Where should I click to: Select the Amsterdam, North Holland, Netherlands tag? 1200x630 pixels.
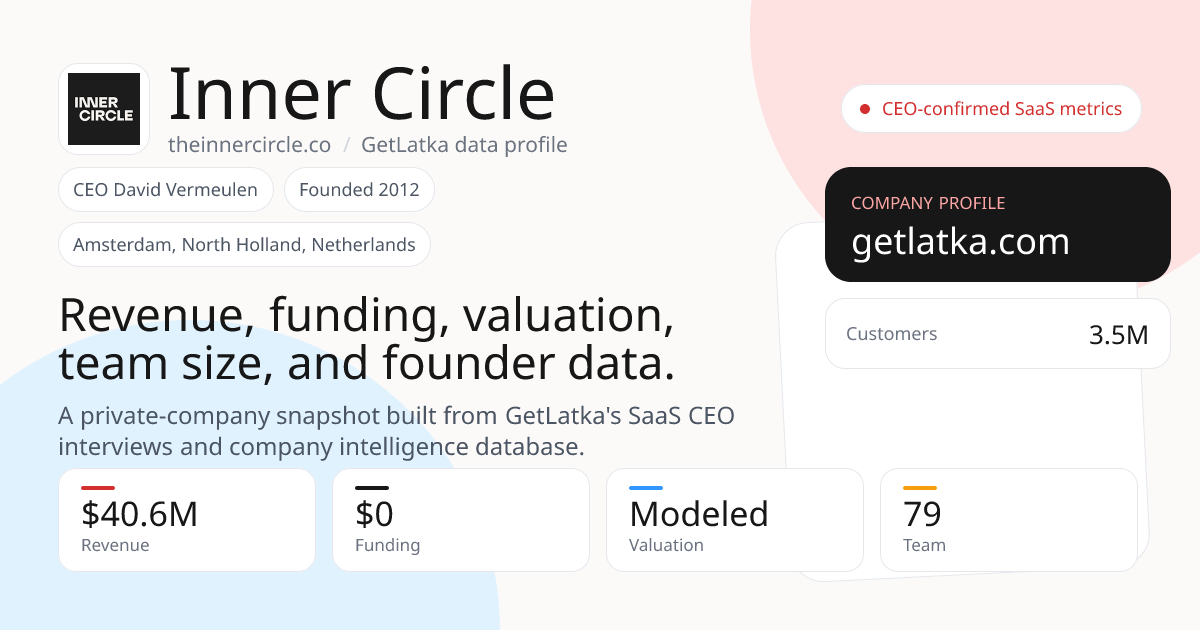(x=244, y=245)
